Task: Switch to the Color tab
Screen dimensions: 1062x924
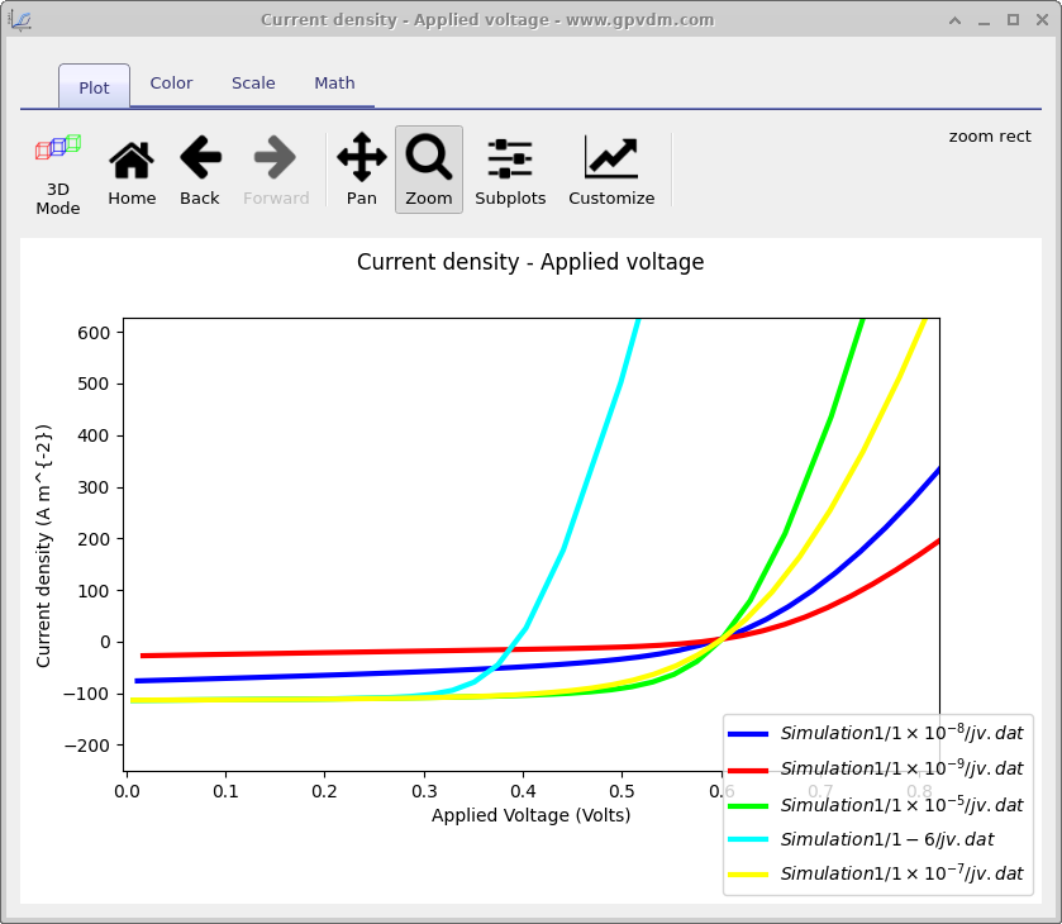Action: coord(171,83)
